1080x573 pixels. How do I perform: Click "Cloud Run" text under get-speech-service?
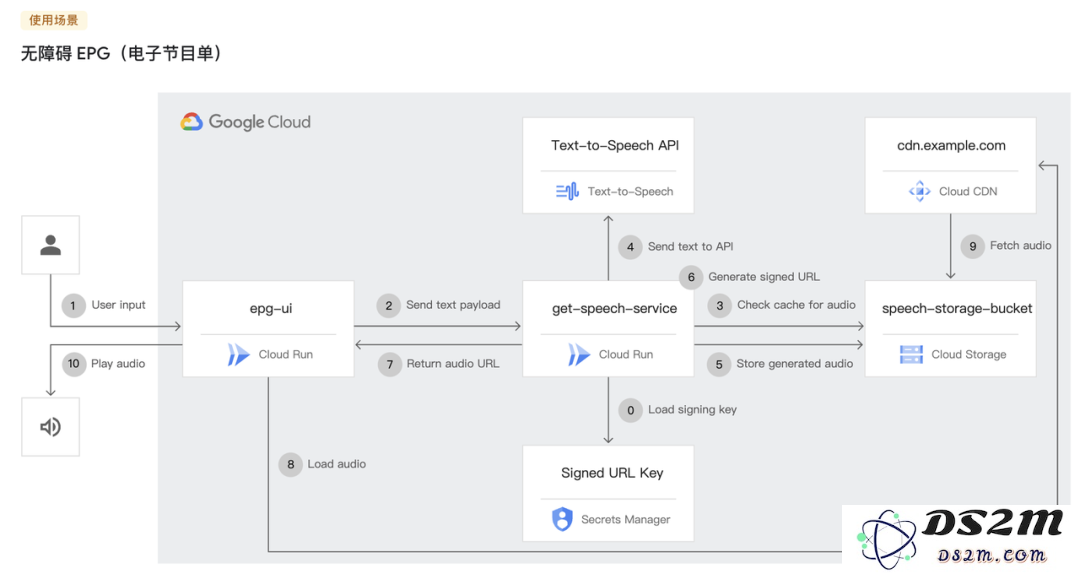(626, 355)
